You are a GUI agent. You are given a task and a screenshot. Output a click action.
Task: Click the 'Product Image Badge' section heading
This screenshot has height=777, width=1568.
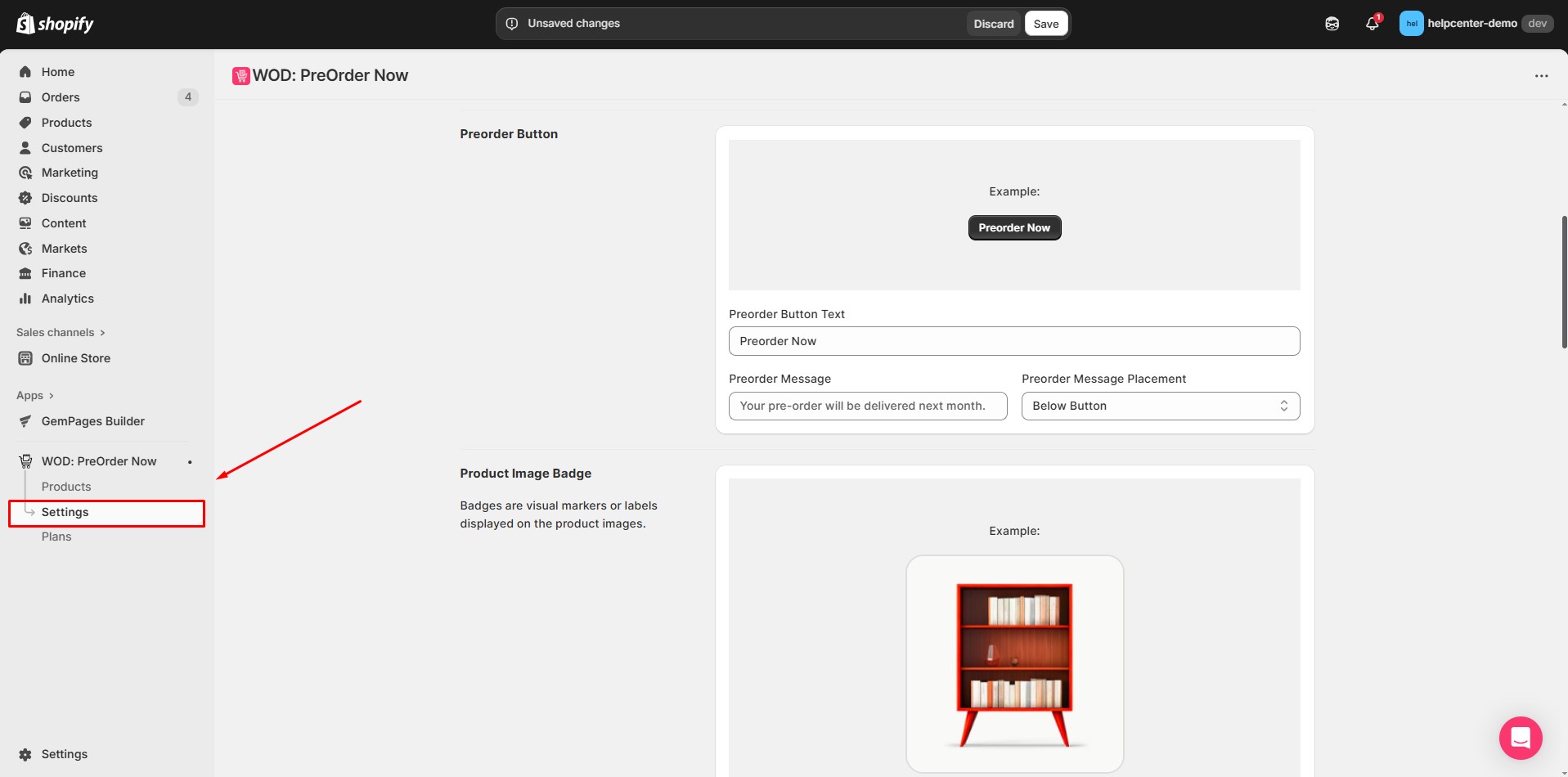(525, 474)
